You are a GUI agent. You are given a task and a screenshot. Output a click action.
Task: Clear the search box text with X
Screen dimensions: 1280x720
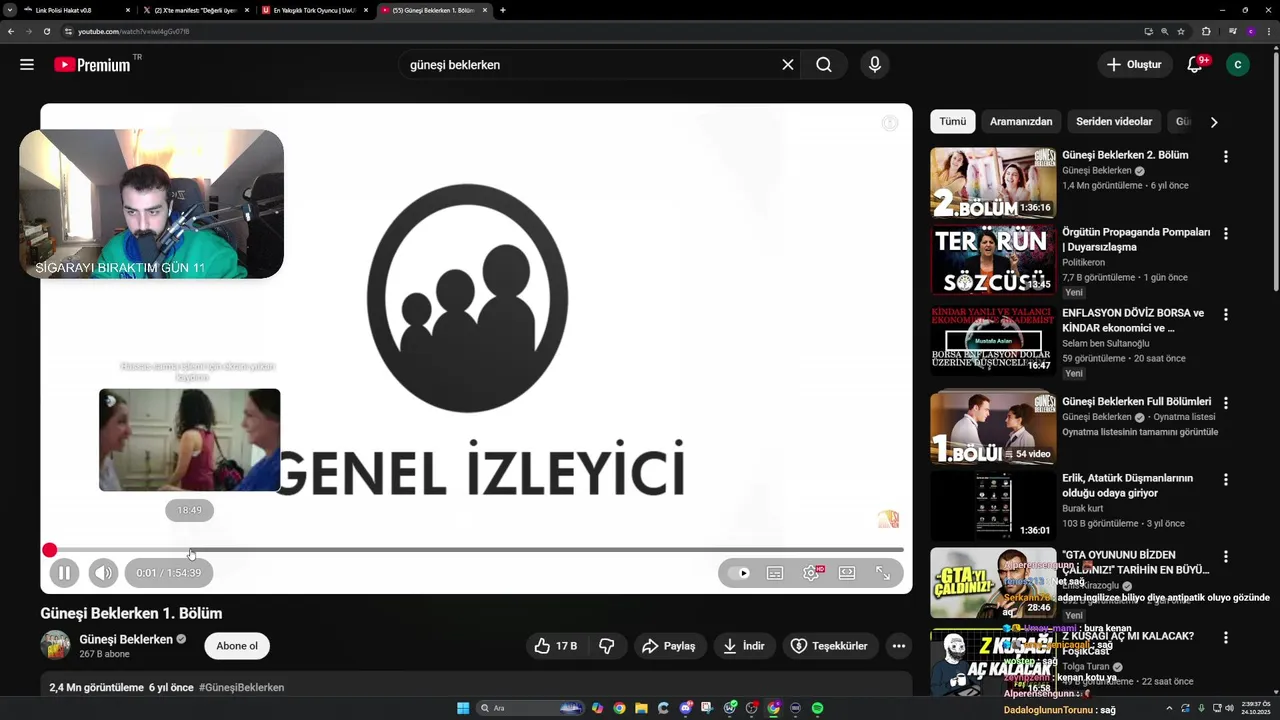click(788, 65)
